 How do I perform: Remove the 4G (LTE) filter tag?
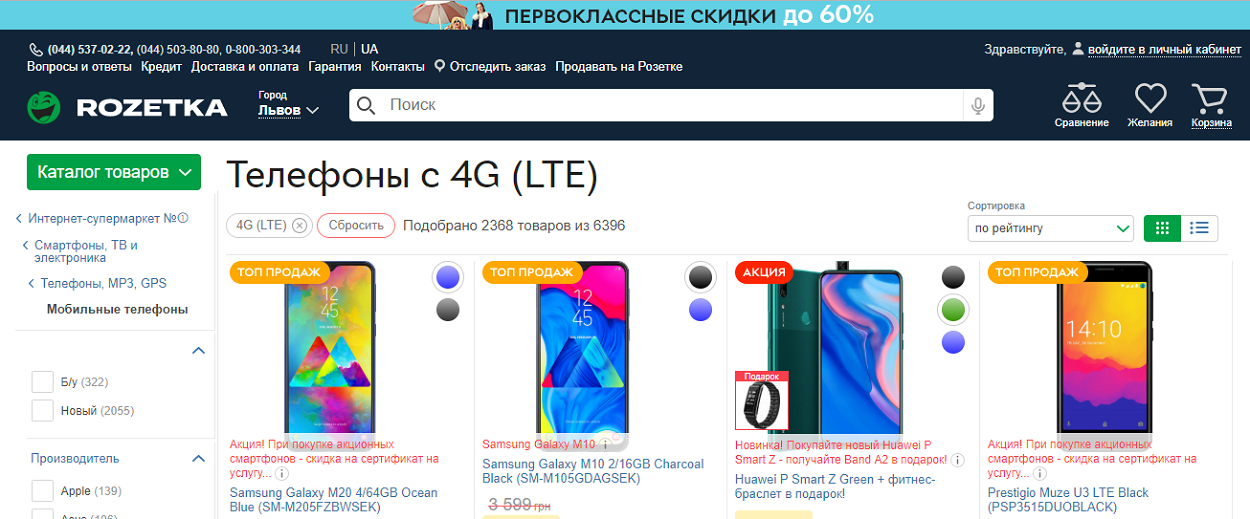[x=299, y=226]
